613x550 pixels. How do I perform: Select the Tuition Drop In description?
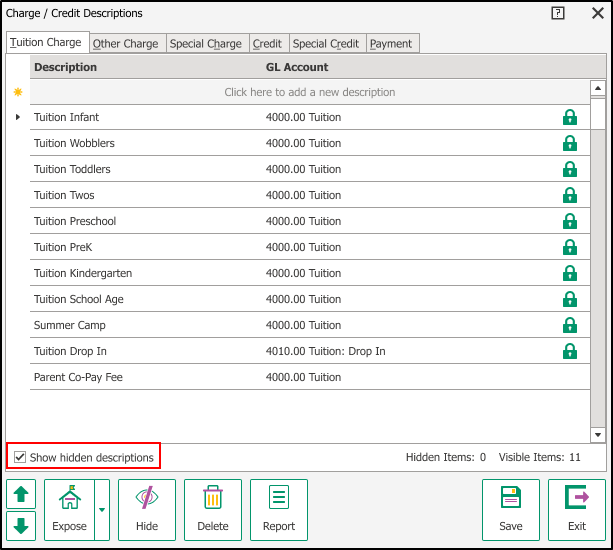(70, 351)
